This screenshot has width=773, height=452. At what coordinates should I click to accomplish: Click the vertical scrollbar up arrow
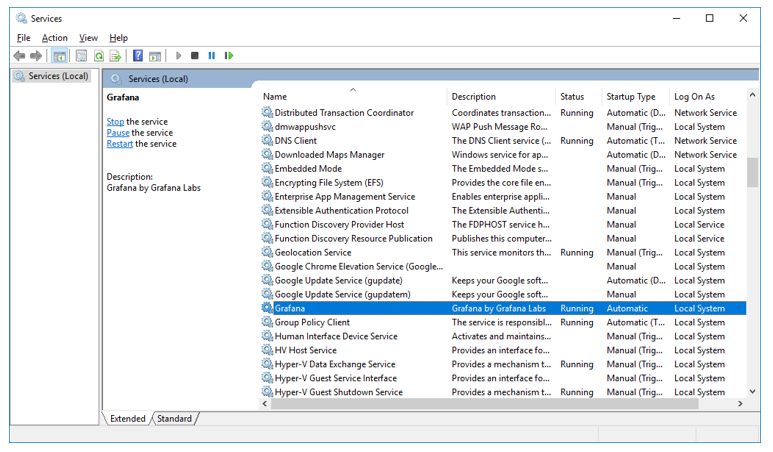752,95
